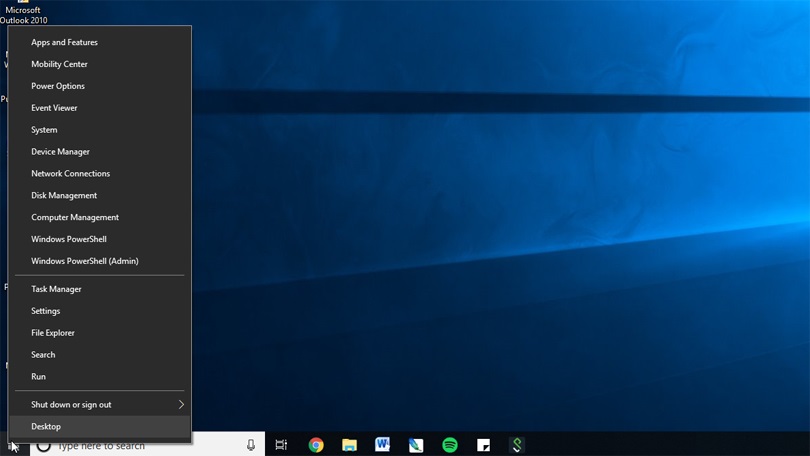The image size is (810, 456).
Task: Expand the Shut down or sign out submenu
Action: click(100, 404)
